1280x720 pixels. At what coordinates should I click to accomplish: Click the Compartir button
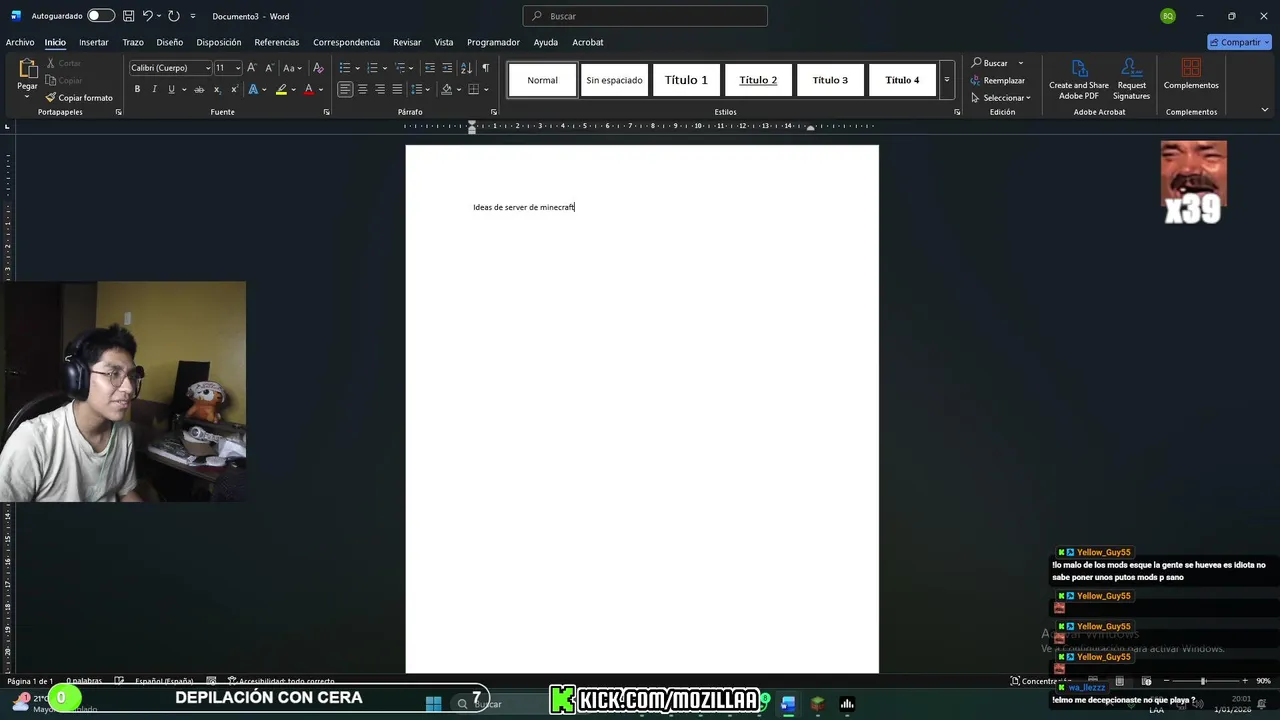coord(1239,42)
